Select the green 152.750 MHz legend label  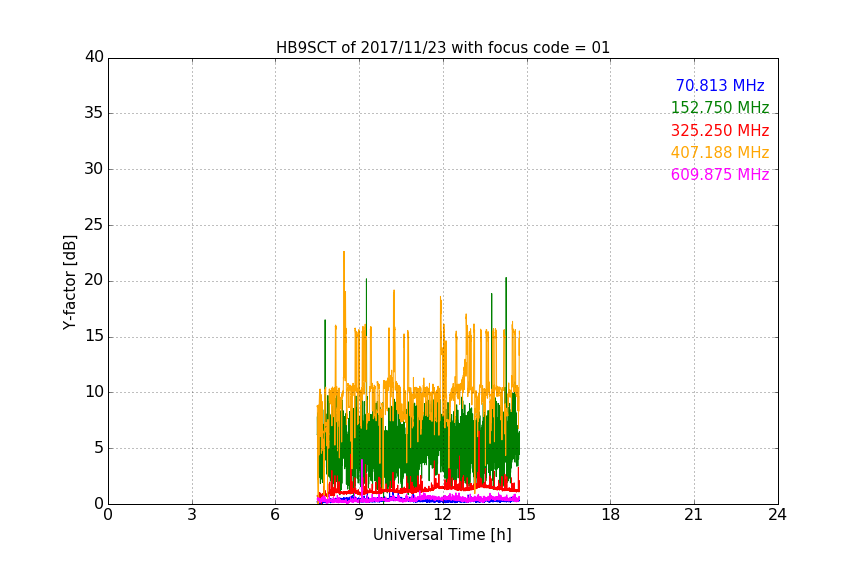click(x=720, y=107)
